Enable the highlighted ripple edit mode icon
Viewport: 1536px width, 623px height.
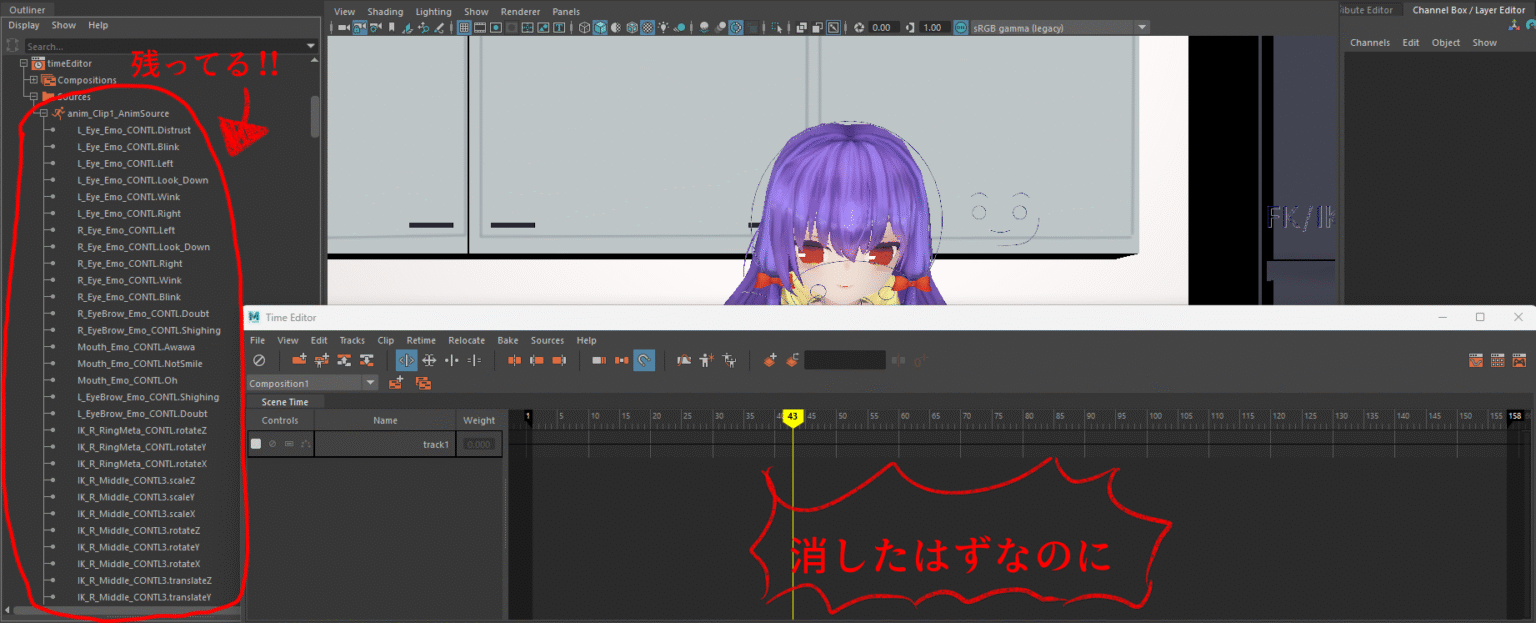406,360
